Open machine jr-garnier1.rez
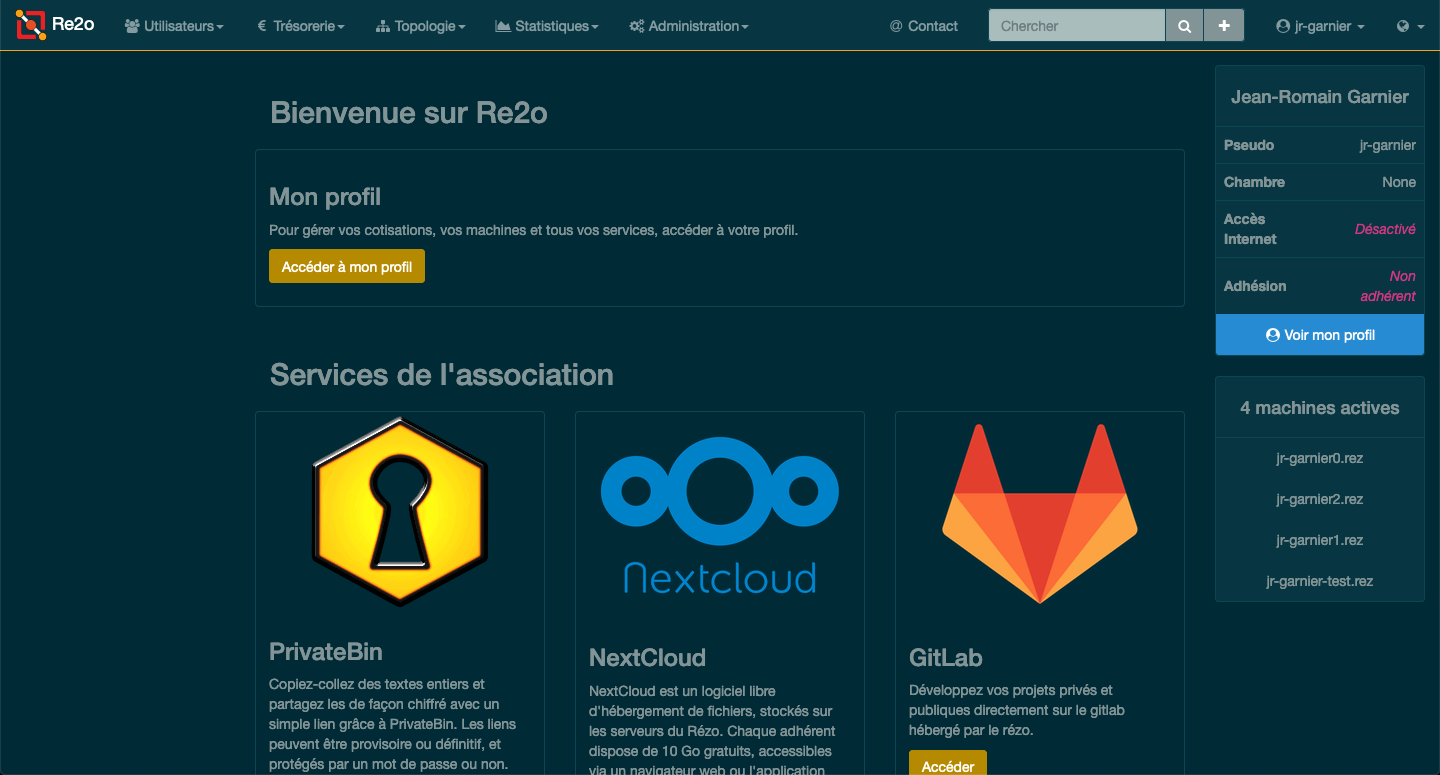The height and width of the screenshot is (775, 1440). [x=1320, y=540]
